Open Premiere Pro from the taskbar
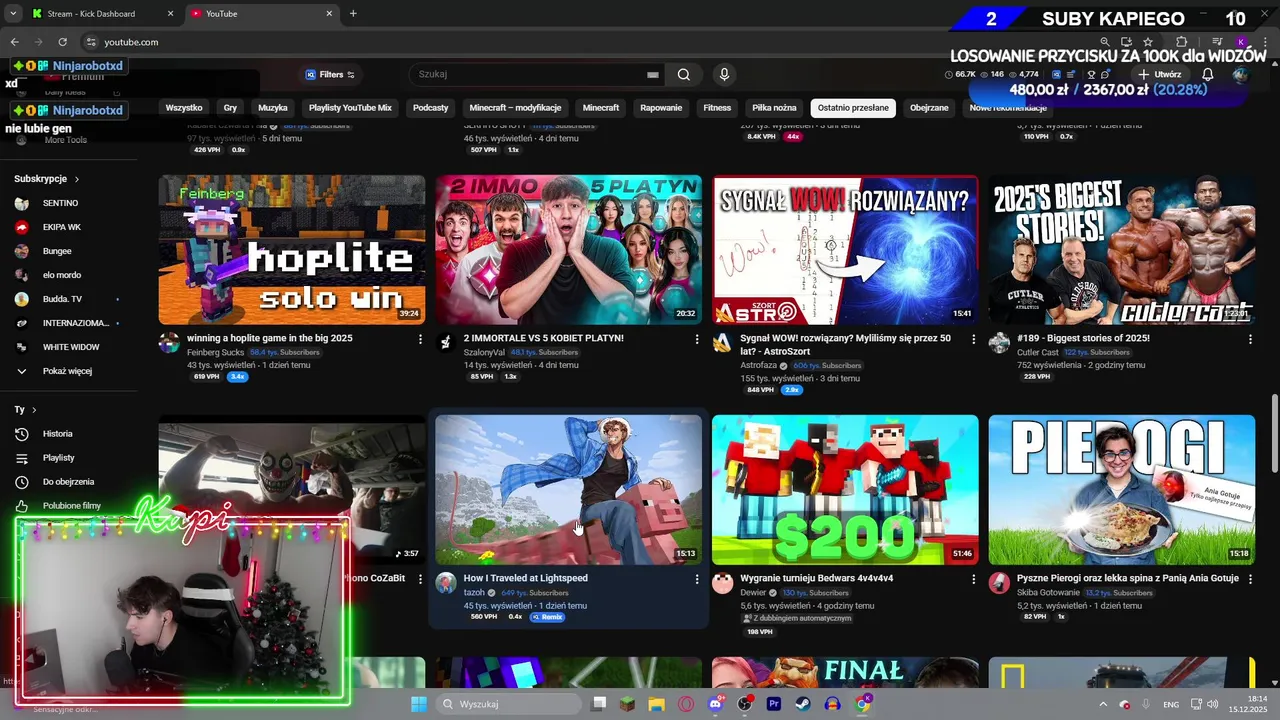The height and width of the screenshot is (720, 1280). point(773,704)
